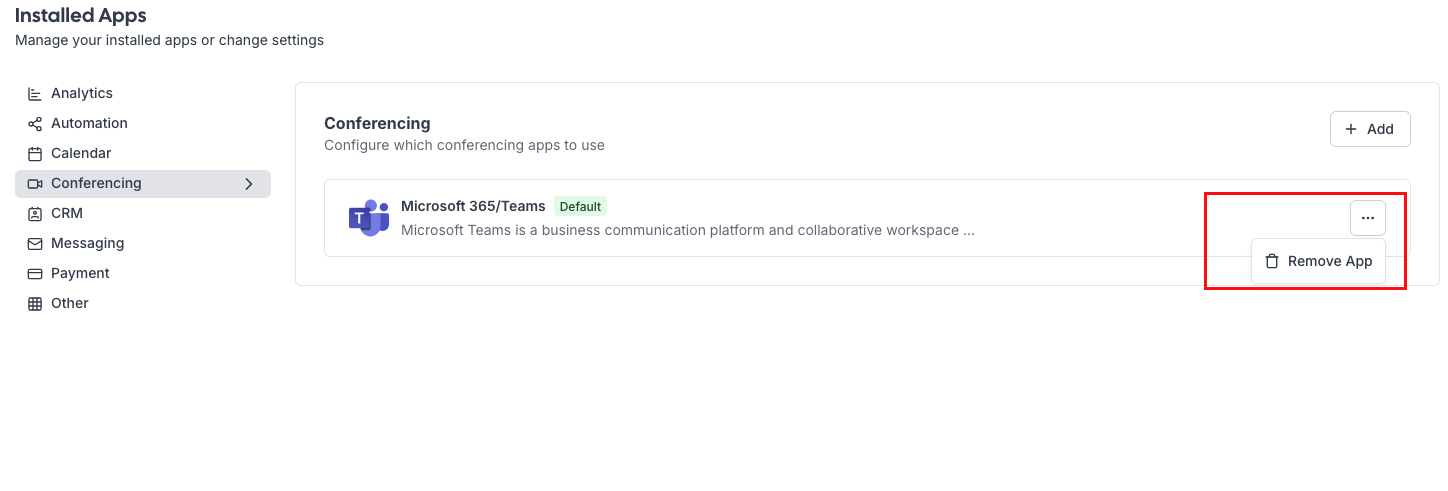The image size is (1448, 491).
Task: Click the Conferencing section heading in panel
Action: (x=377, y=123)
